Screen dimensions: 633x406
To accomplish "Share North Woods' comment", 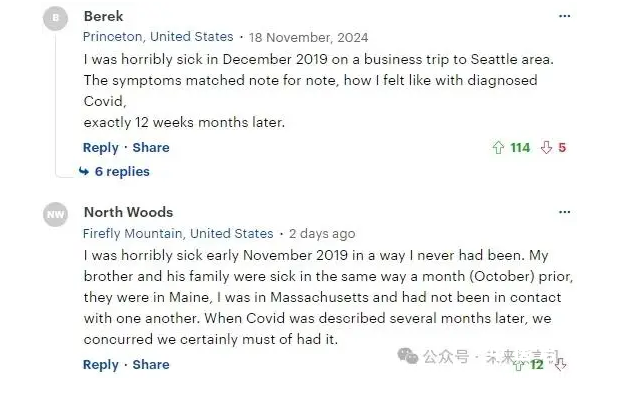I will (151, 364).
